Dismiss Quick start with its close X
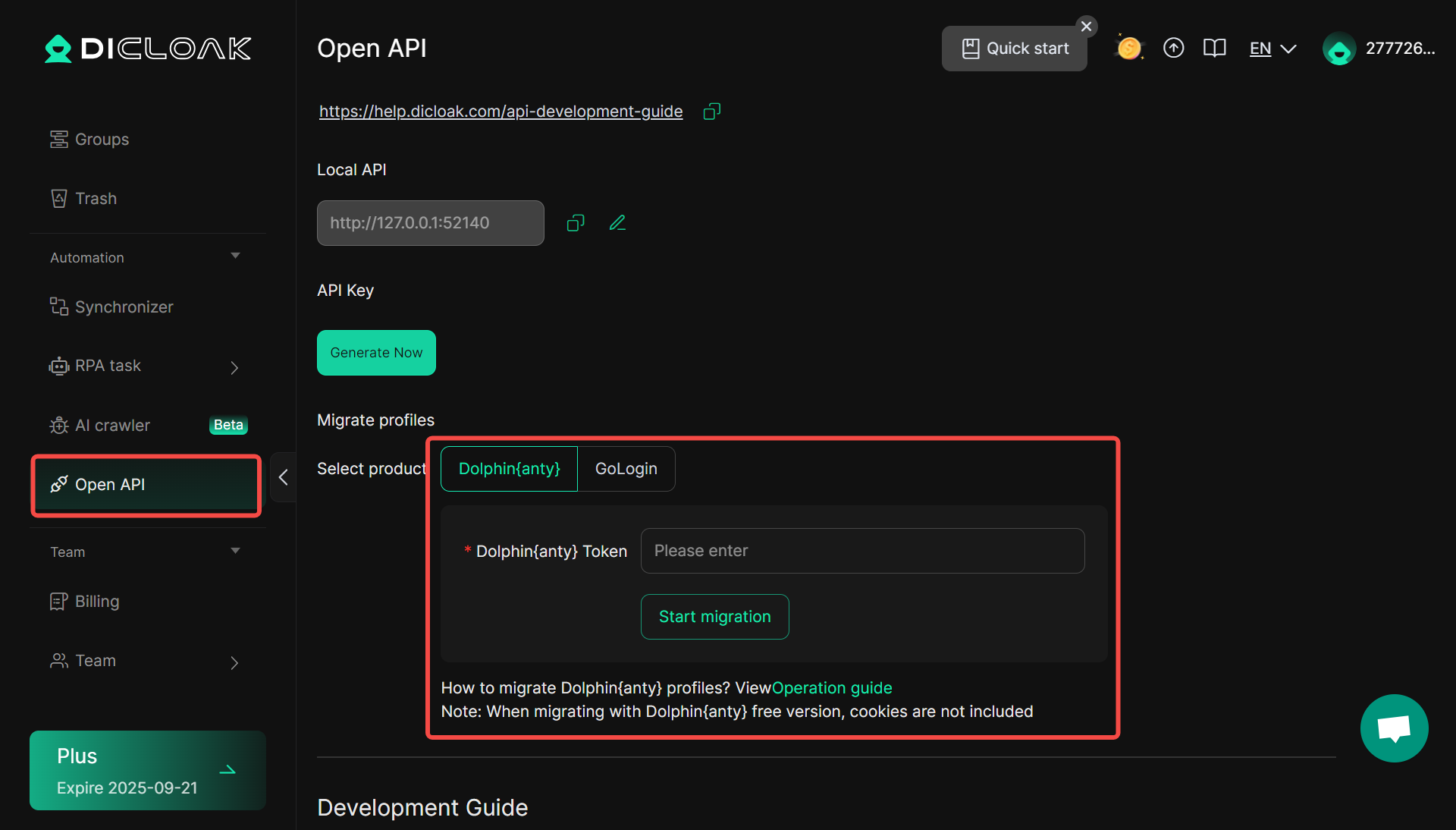This screenshot has height=830, width=1456. 1087,27
